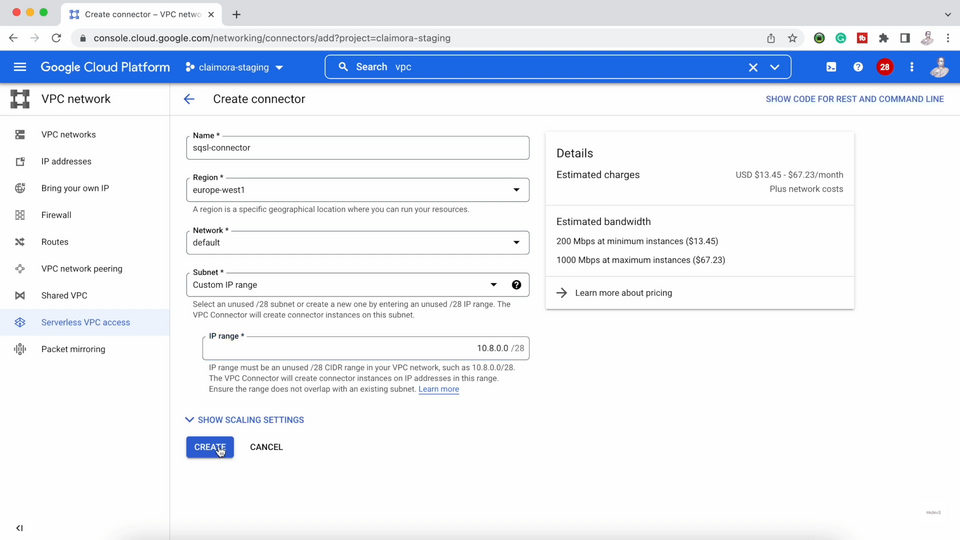The width and height of the screenshot is (960, 540).
Task: Close the Create connector browser tab
Action: click(x=211, y=14)
